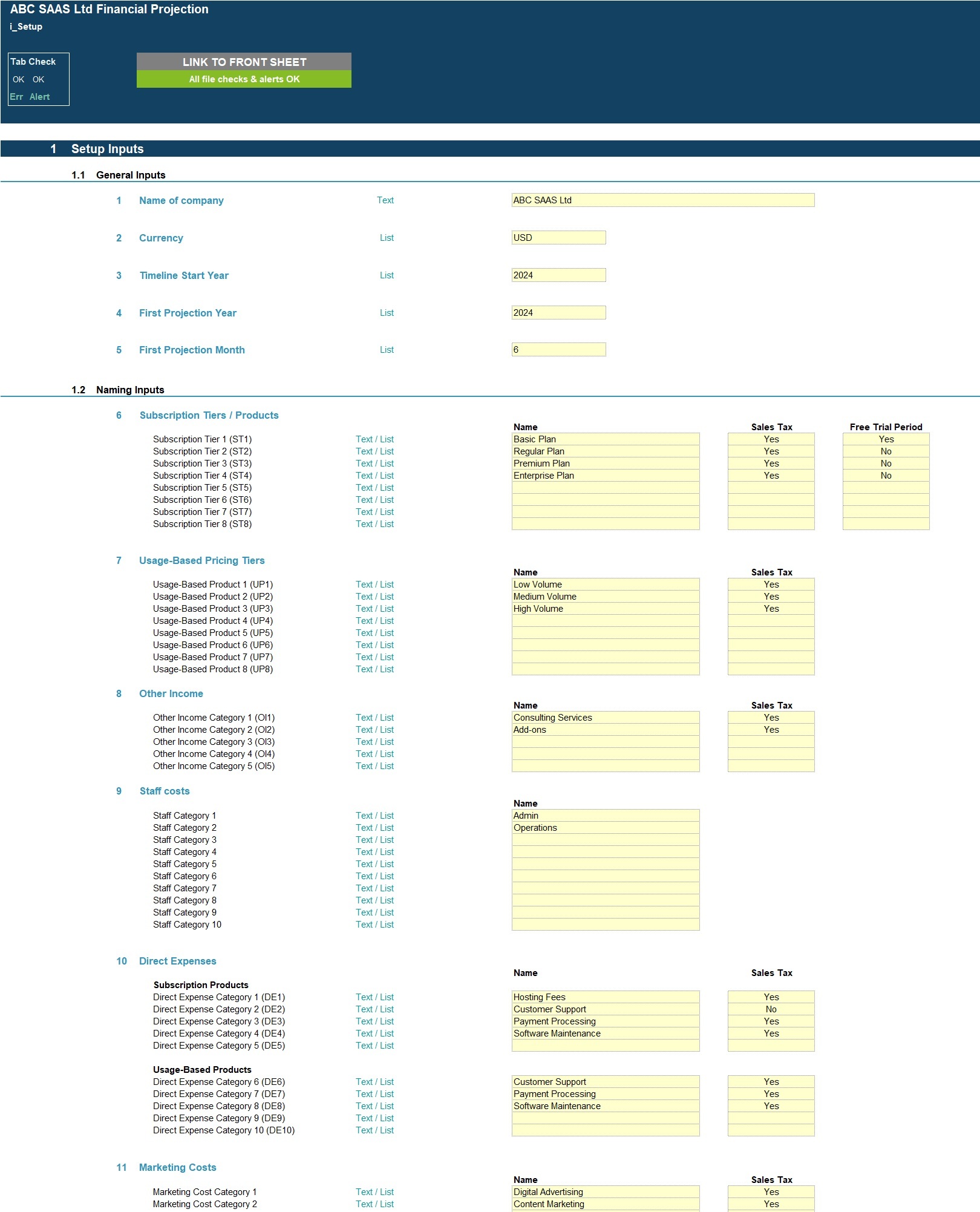Open Sales Tax list for Basic Plan
980x1212 pixels.
pos(771,439)
